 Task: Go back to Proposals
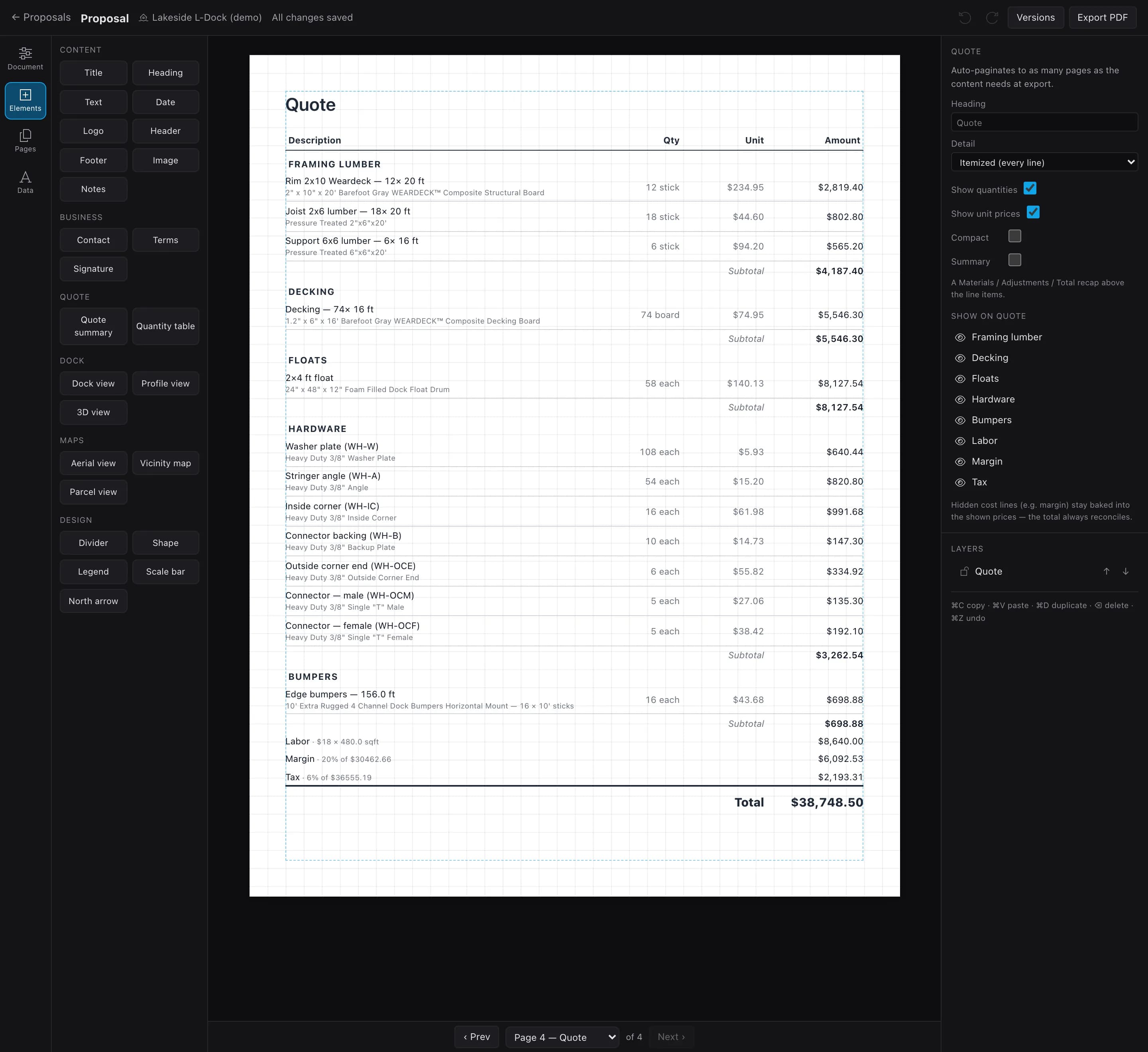(x=41, y=17)
